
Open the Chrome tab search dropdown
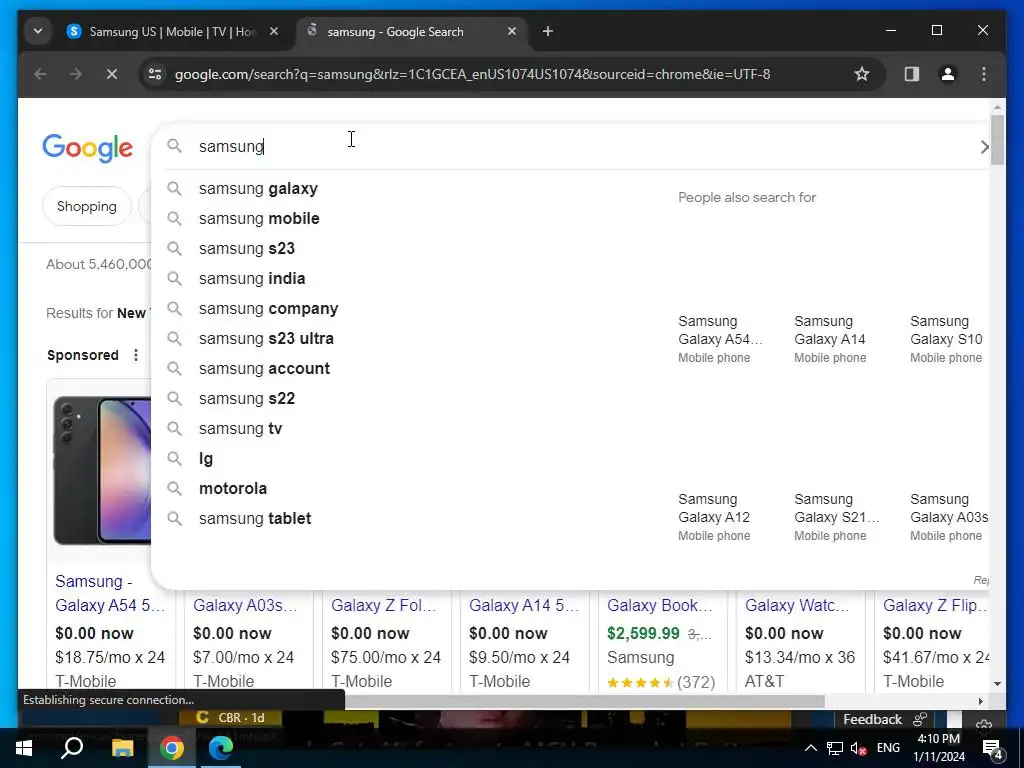pyautogui.click(x=38, y=31)
